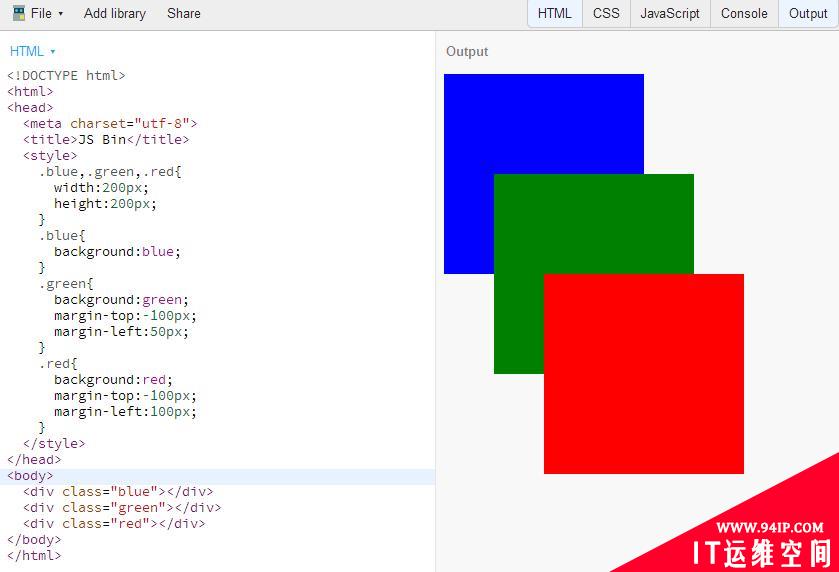This screenshot has height=572, width=839.
Task: Click the closing </head> tag line
Action: pos(34,460)
